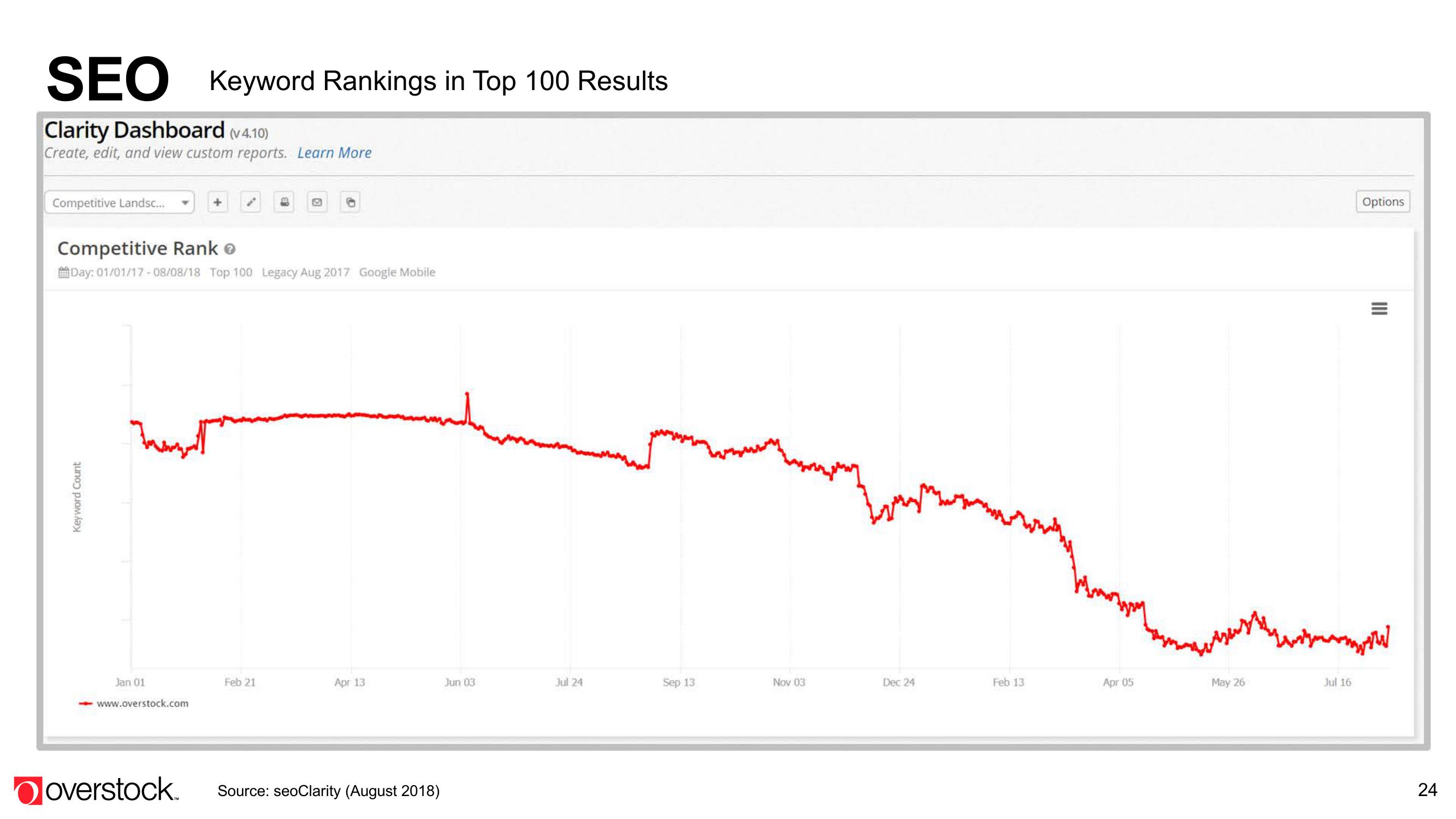Click the hamburger menu icon on chart
Image resolution: width=1456 pixels, height=819 pixels.
1379,308
